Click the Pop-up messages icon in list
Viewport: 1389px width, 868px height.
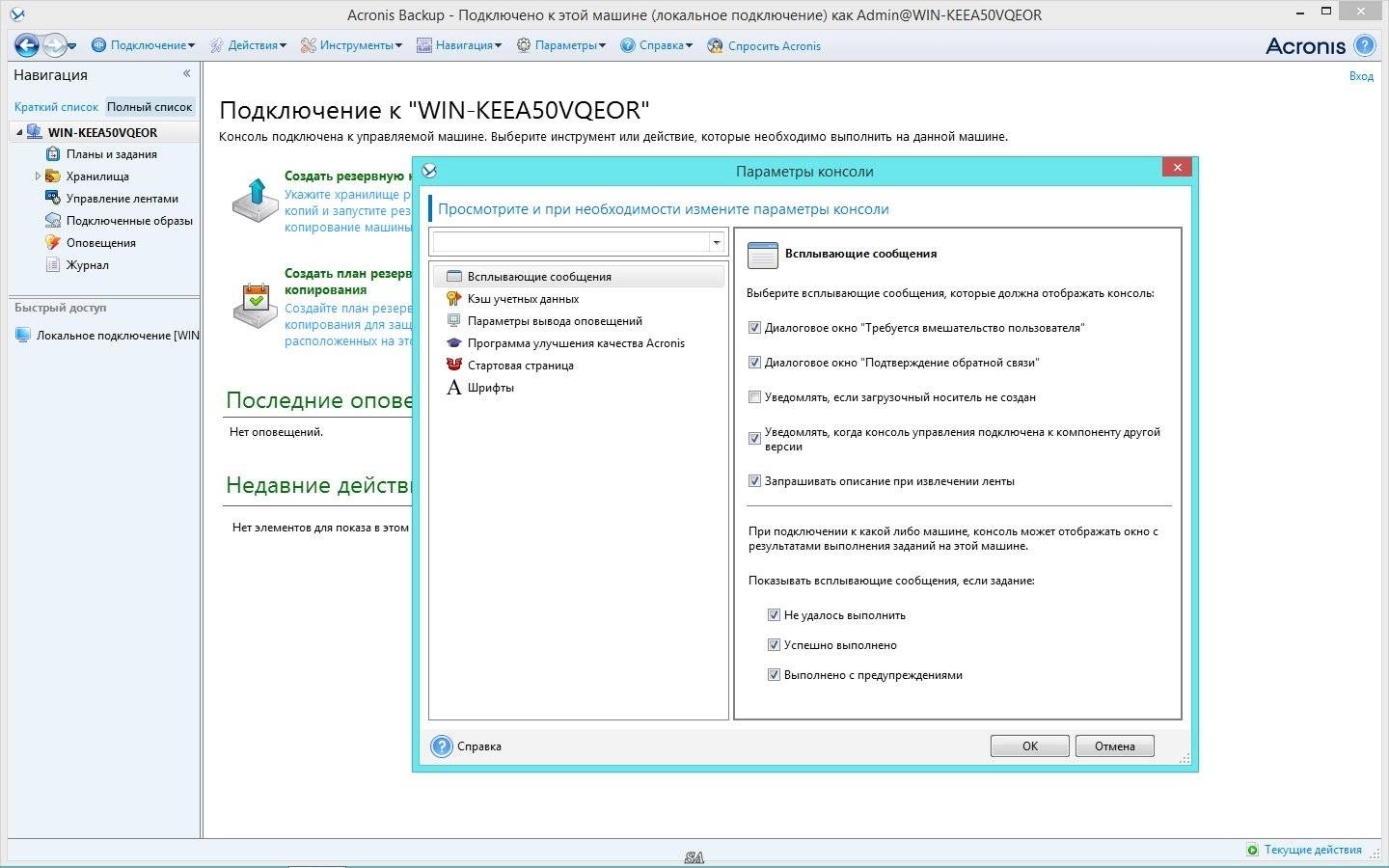(454, 276)
